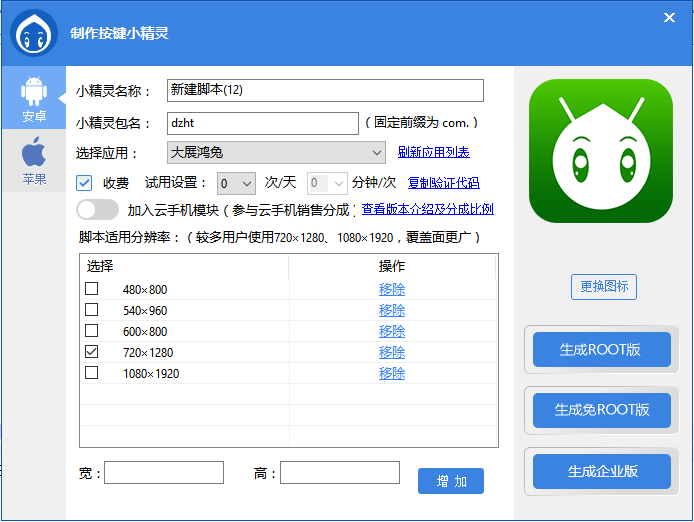Screen dimensions: 694x522
Task: Click the 选择 column header
Action: point(185,267)
